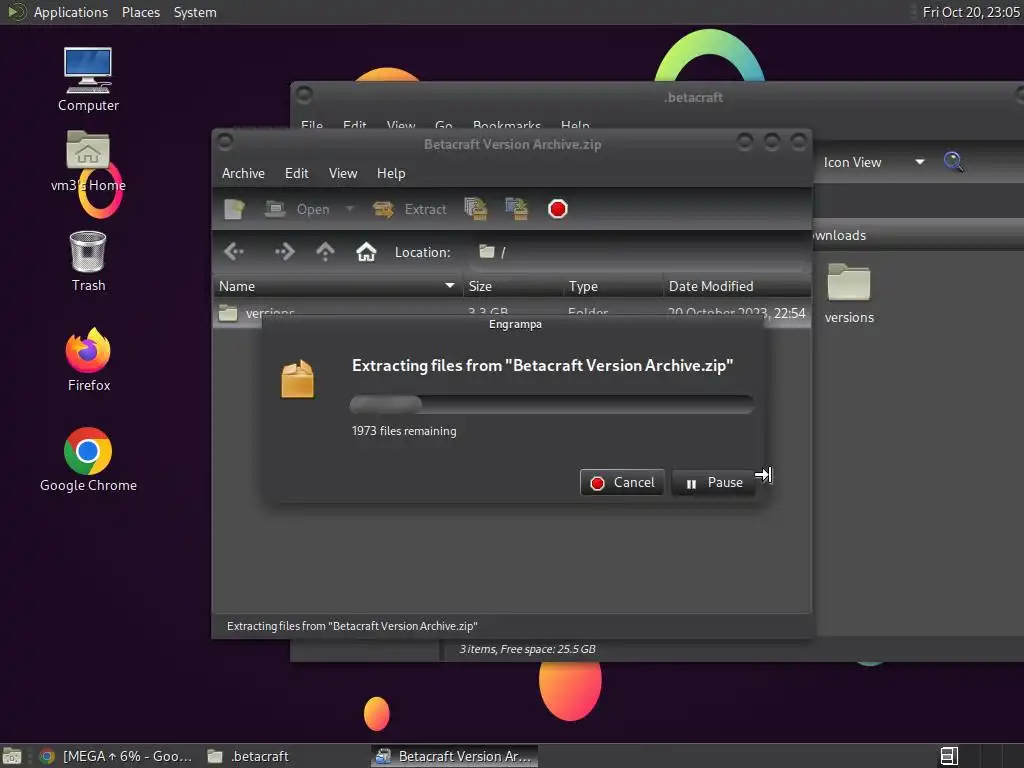Go back with the left arrow icon
This screenshot has height=768, width=1024.
pyautogui.click(x=234, y=251)
